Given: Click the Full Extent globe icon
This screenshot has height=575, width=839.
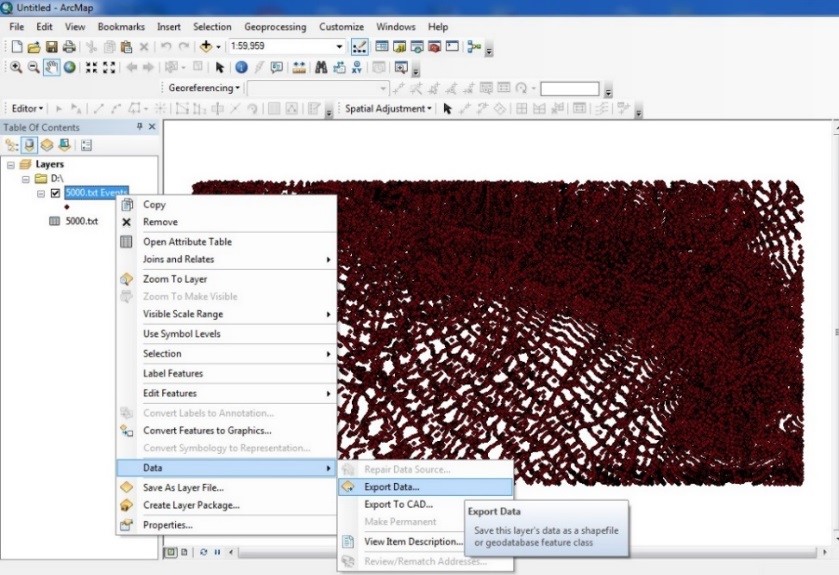Looking at the screenshot, I should [69, 67].
